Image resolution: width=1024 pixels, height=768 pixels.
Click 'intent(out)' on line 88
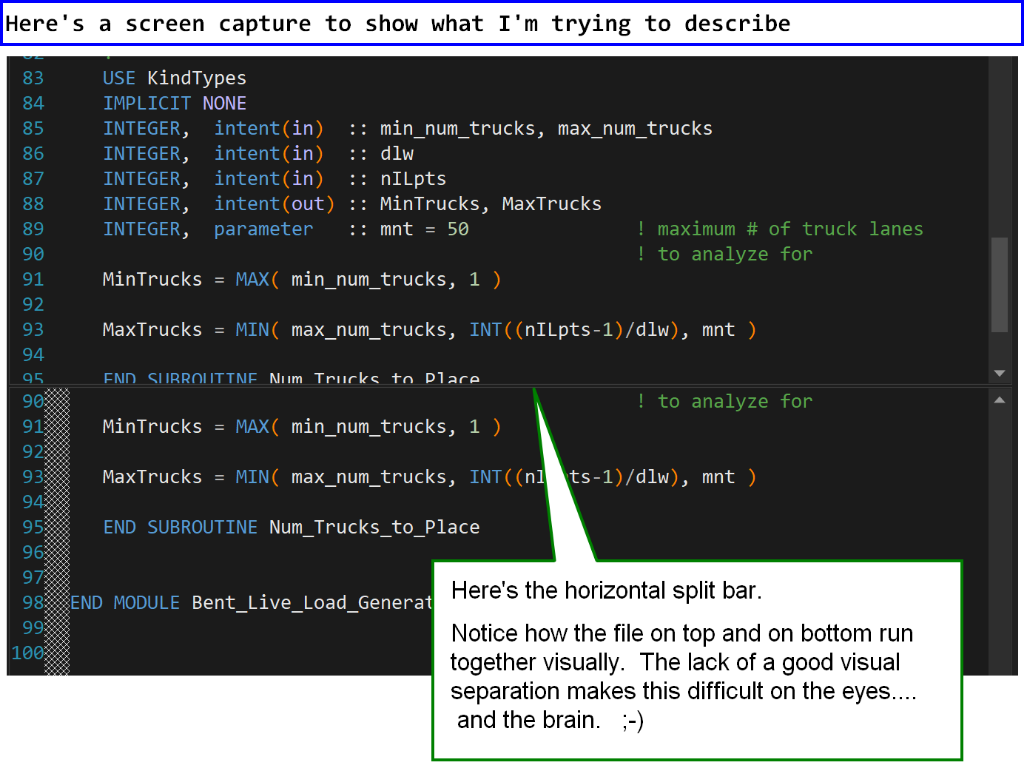click(274, 204)
